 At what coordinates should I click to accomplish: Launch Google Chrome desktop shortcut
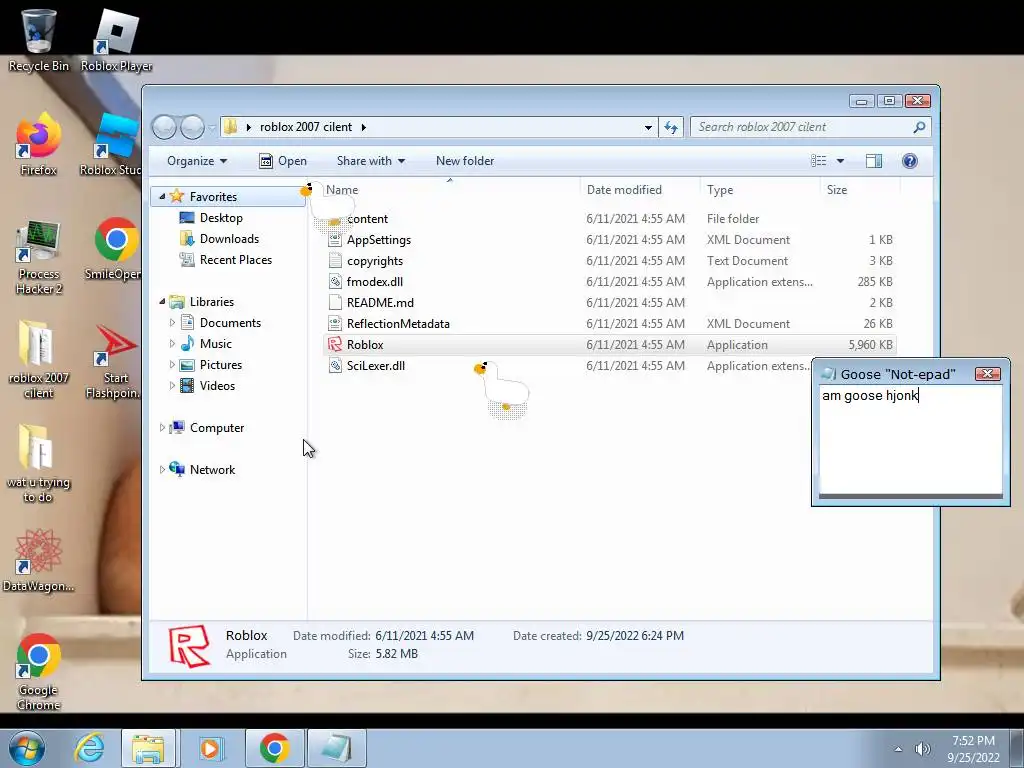(38, 671)
